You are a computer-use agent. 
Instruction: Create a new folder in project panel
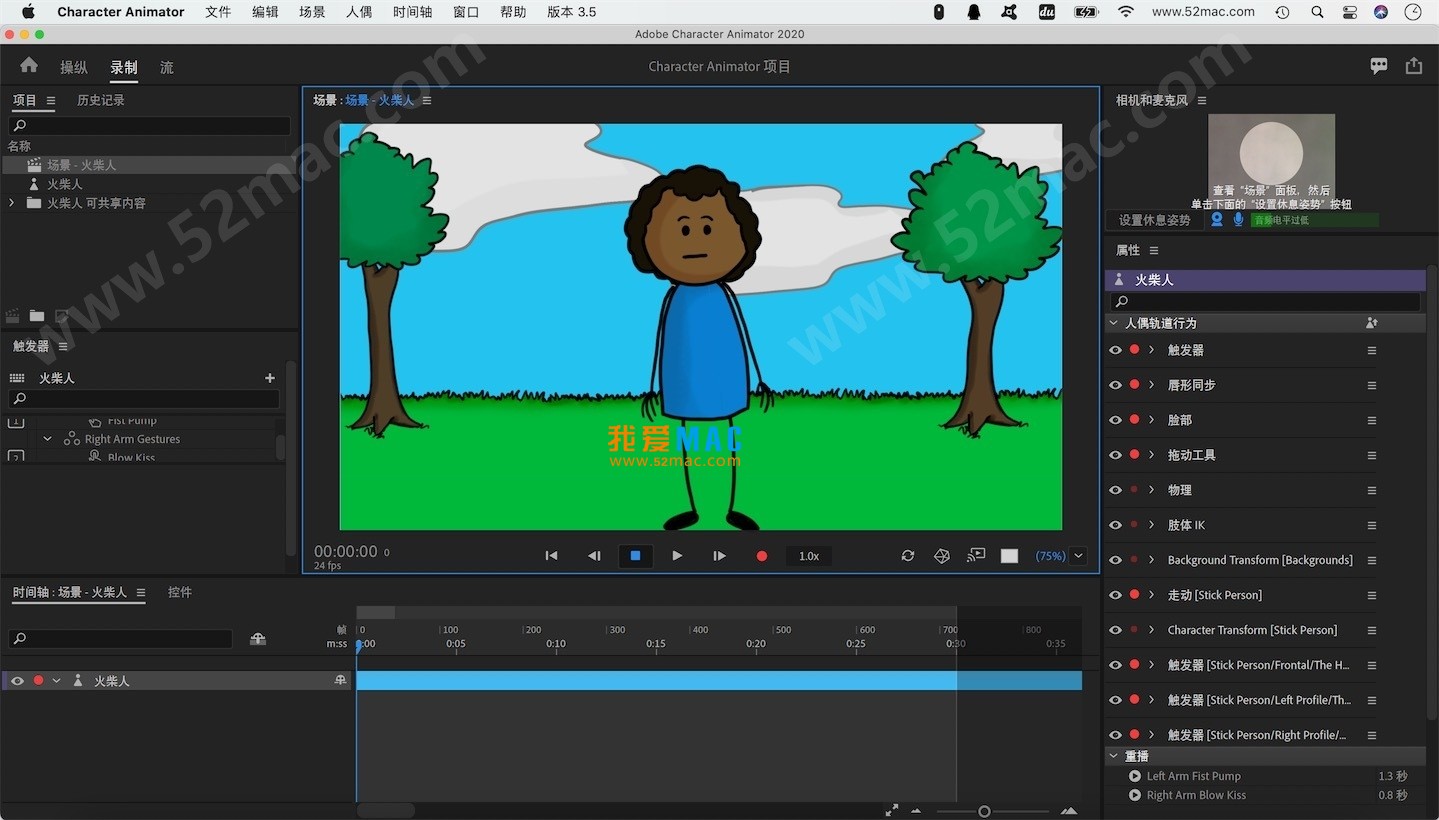[37, 316]
